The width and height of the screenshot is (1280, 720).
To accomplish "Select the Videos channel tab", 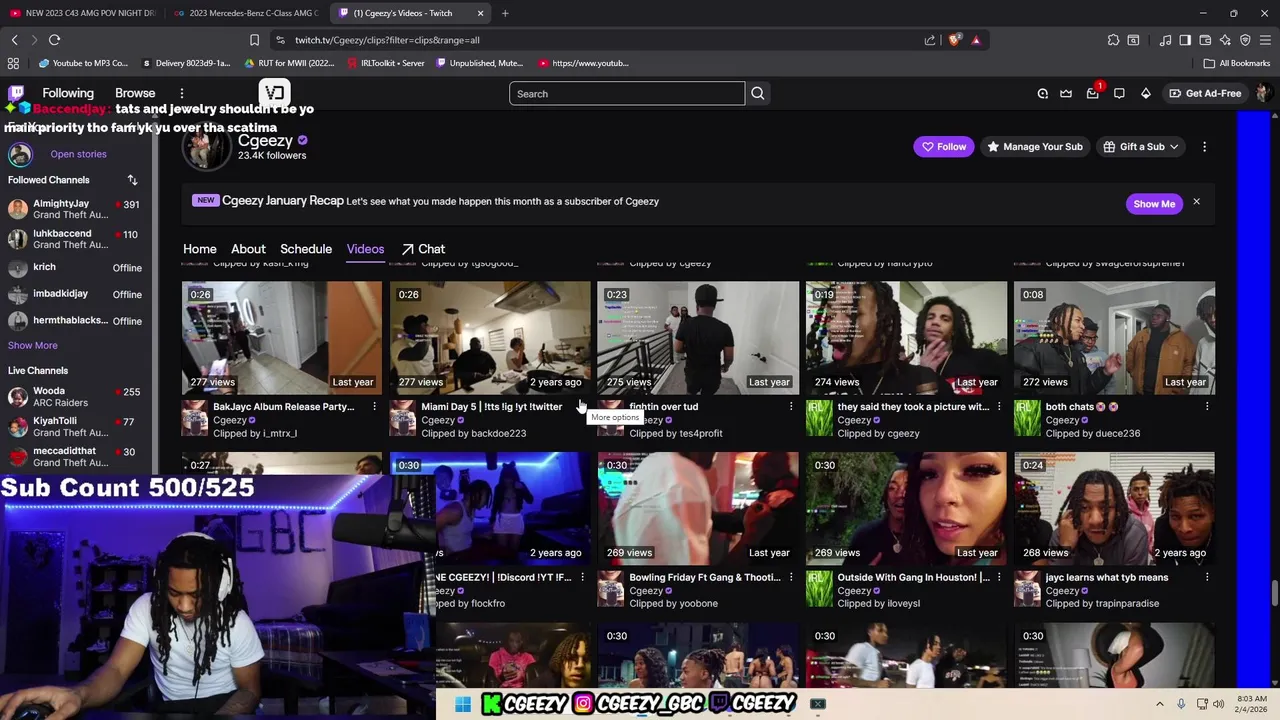I will click(x=365, y=249).
